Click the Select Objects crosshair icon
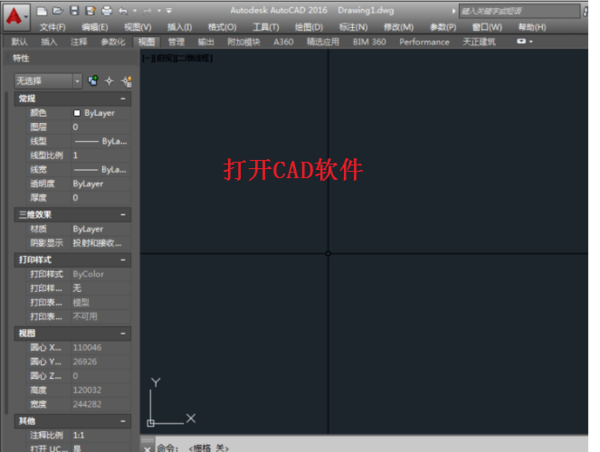Screen dimensions: 600x452 tap(110, 80)
